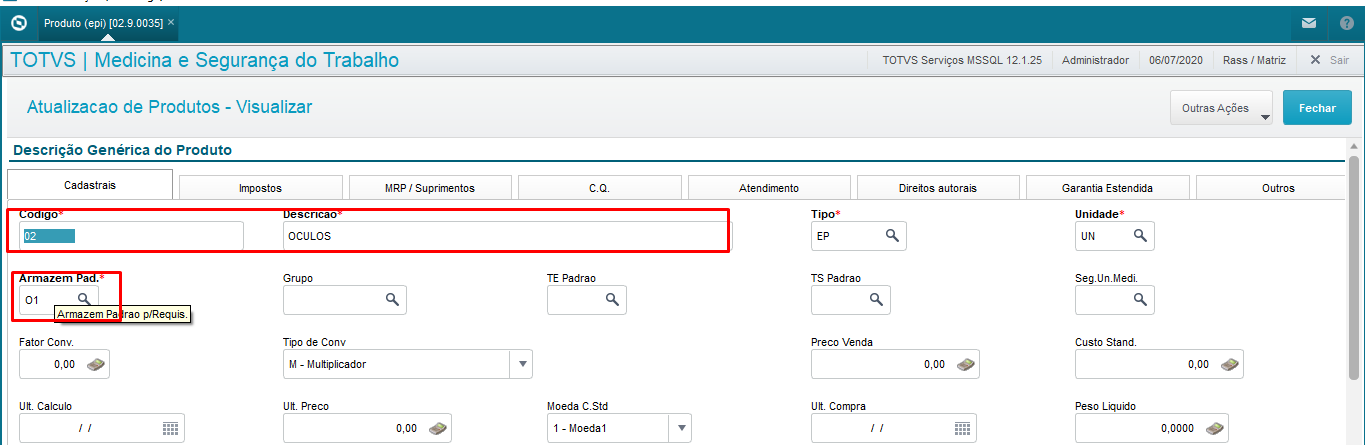Click the Codigo input field
This screenshot has height=445, width=1365.
pos(131,236)
